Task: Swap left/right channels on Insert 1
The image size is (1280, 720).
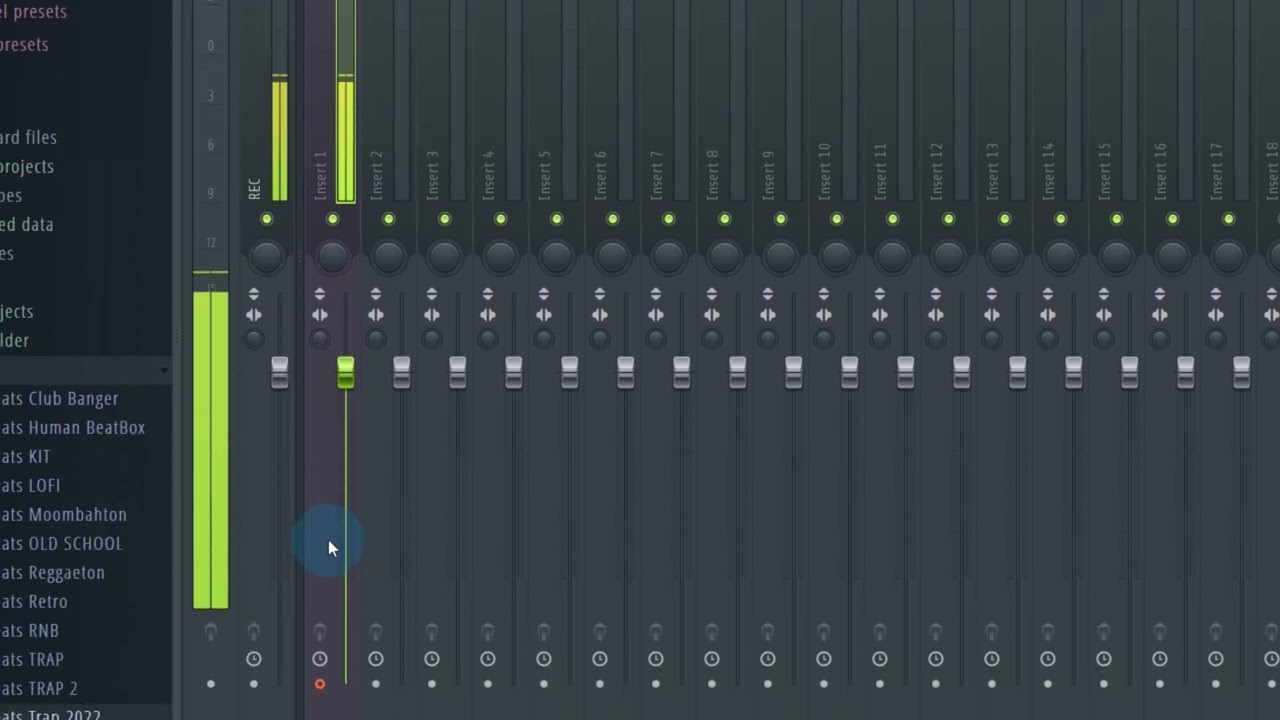Action: 320,315
